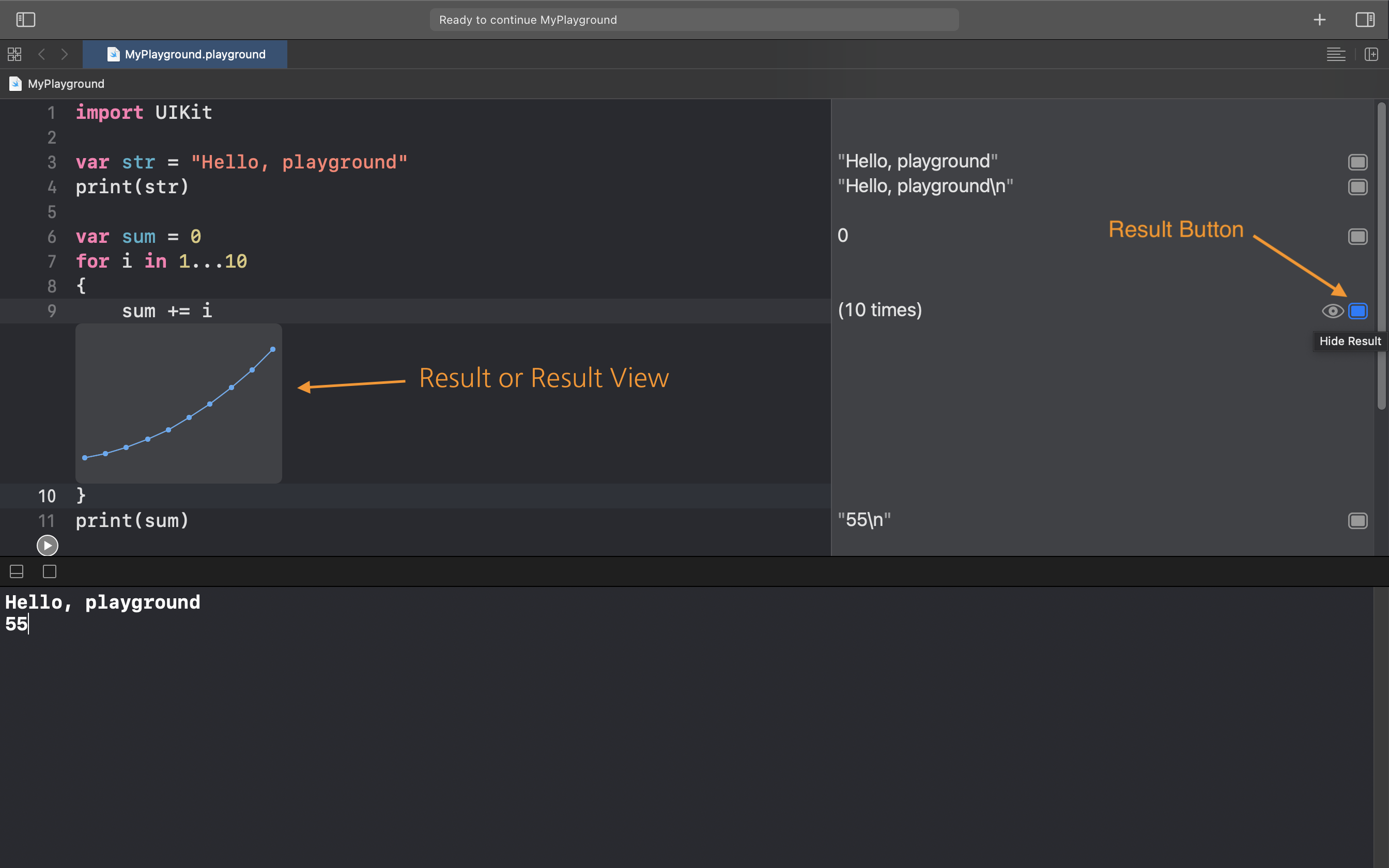Screen dimensions: 1389x868
Task: Click the Quick Look eye icon
Action: pyautogui.click(x=1332, y=311)
